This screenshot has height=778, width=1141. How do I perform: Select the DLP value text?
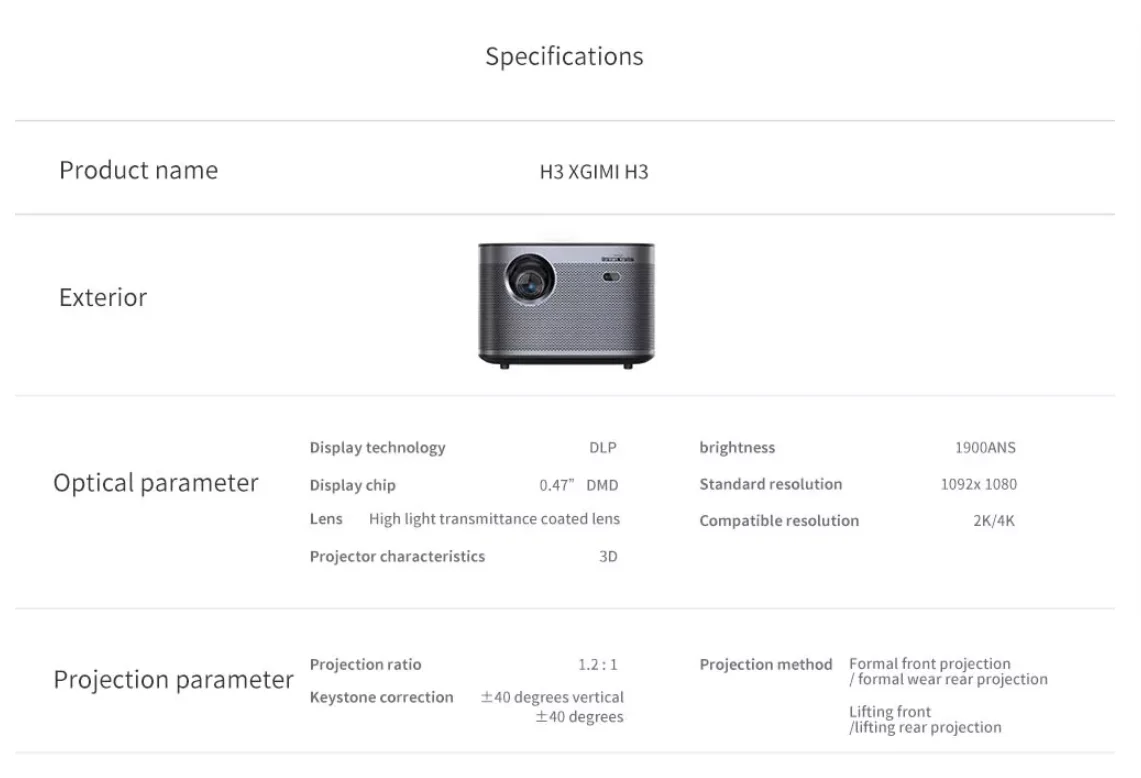(x=603, y=448)
